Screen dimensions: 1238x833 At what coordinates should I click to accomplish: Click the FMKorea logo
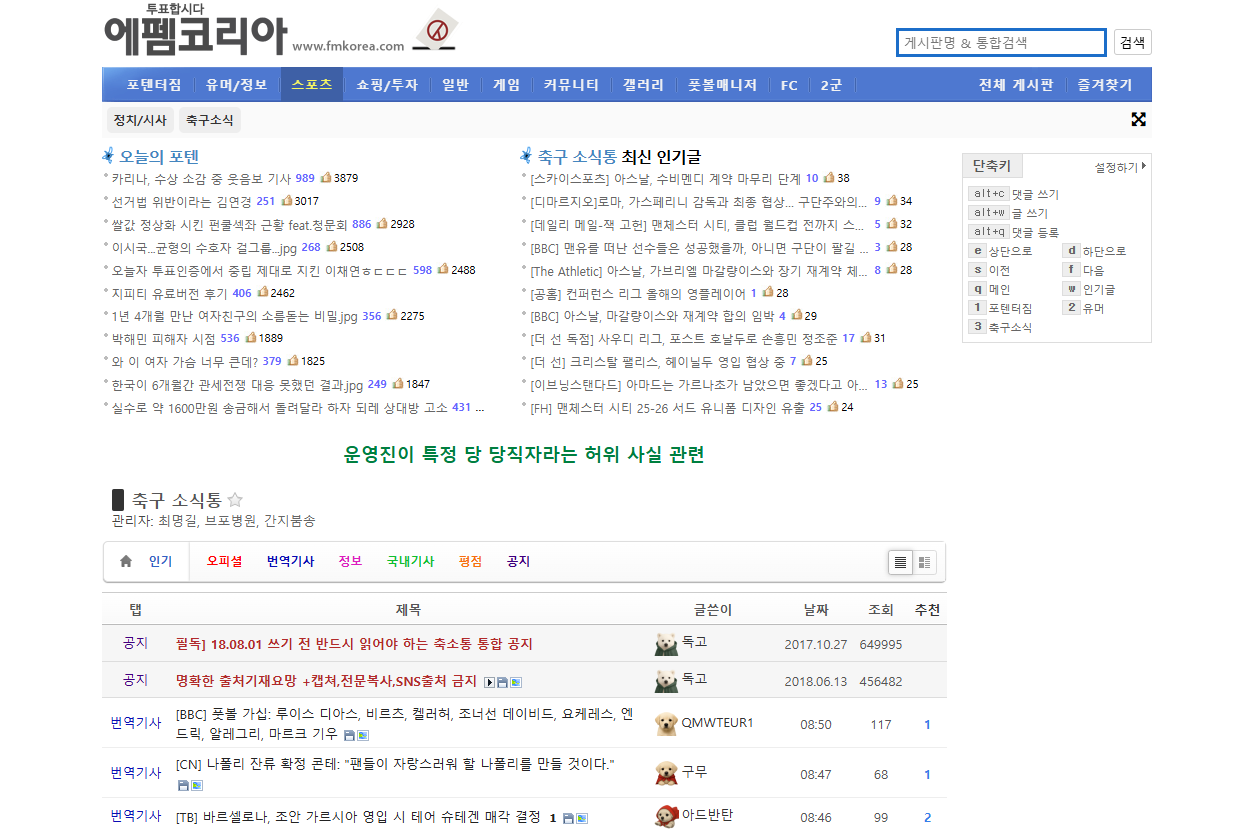(255, 31)
